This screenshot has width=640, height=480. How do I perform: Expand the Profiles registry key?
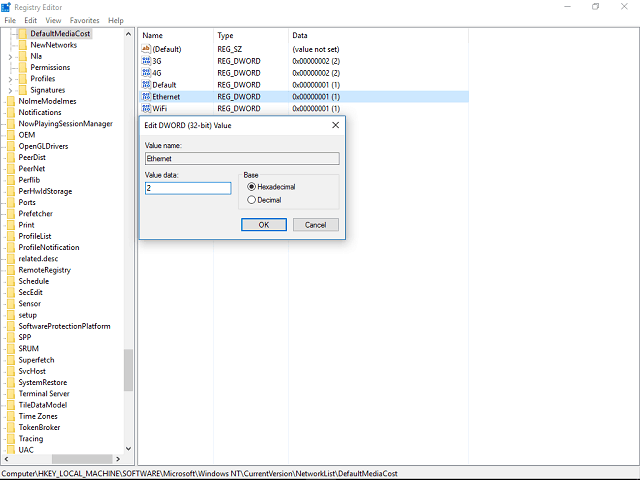click(x=10, y=80)
